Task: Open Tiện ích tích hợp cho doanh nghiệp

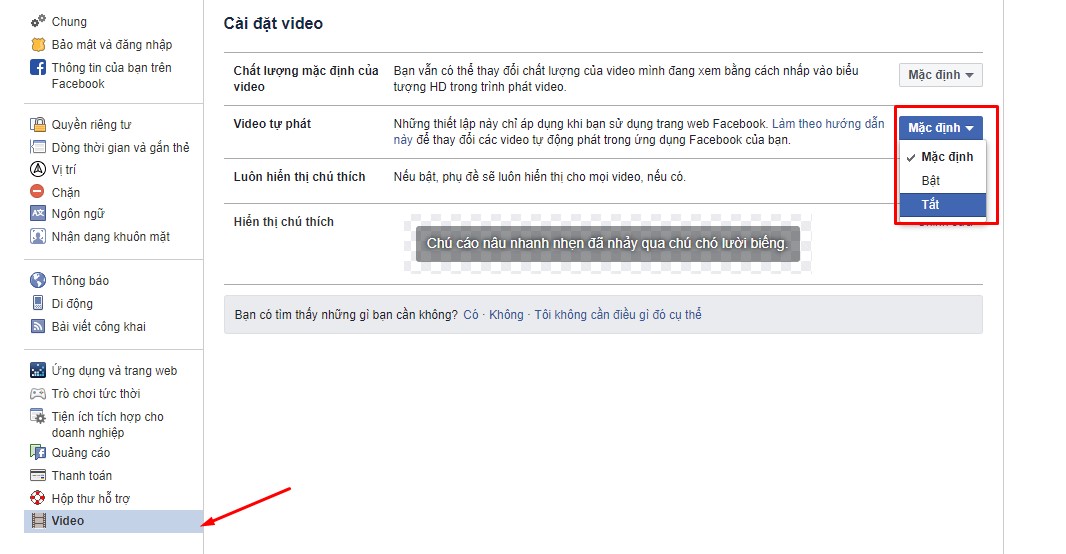Action: pyautogui.click(x=107, y=424)
